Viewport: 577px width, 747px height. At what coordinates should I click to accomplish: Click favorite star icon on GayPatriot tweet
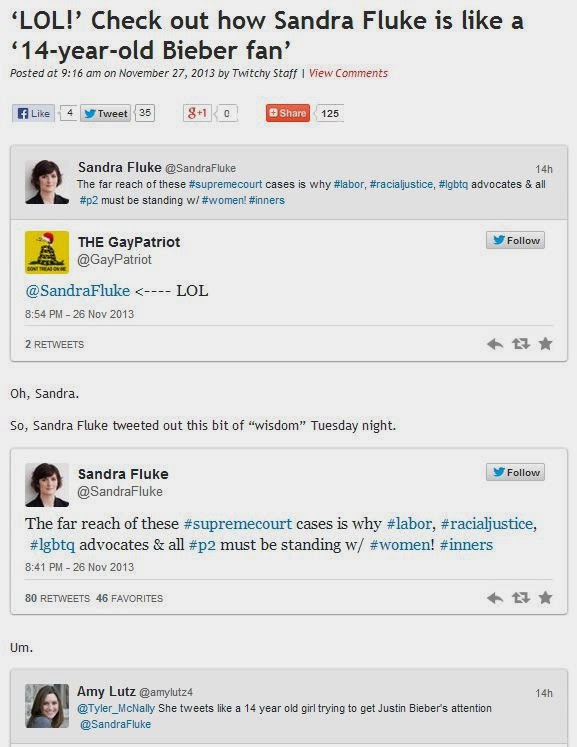[x=546, y=343]
